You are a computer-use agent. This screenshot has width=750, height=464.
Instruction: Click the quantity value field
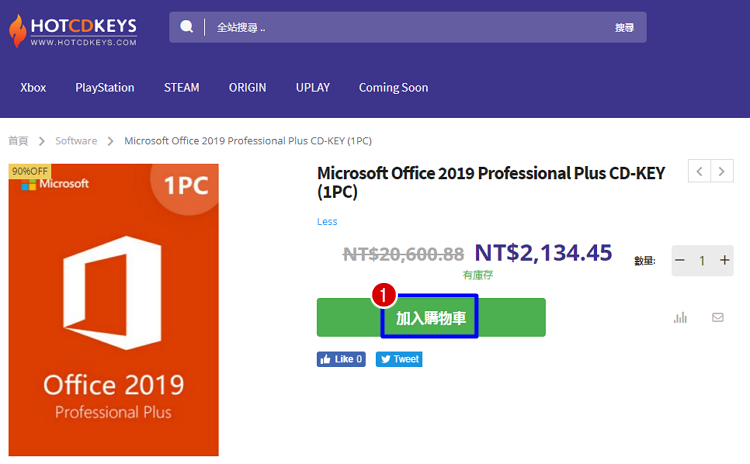pos(702,260)
